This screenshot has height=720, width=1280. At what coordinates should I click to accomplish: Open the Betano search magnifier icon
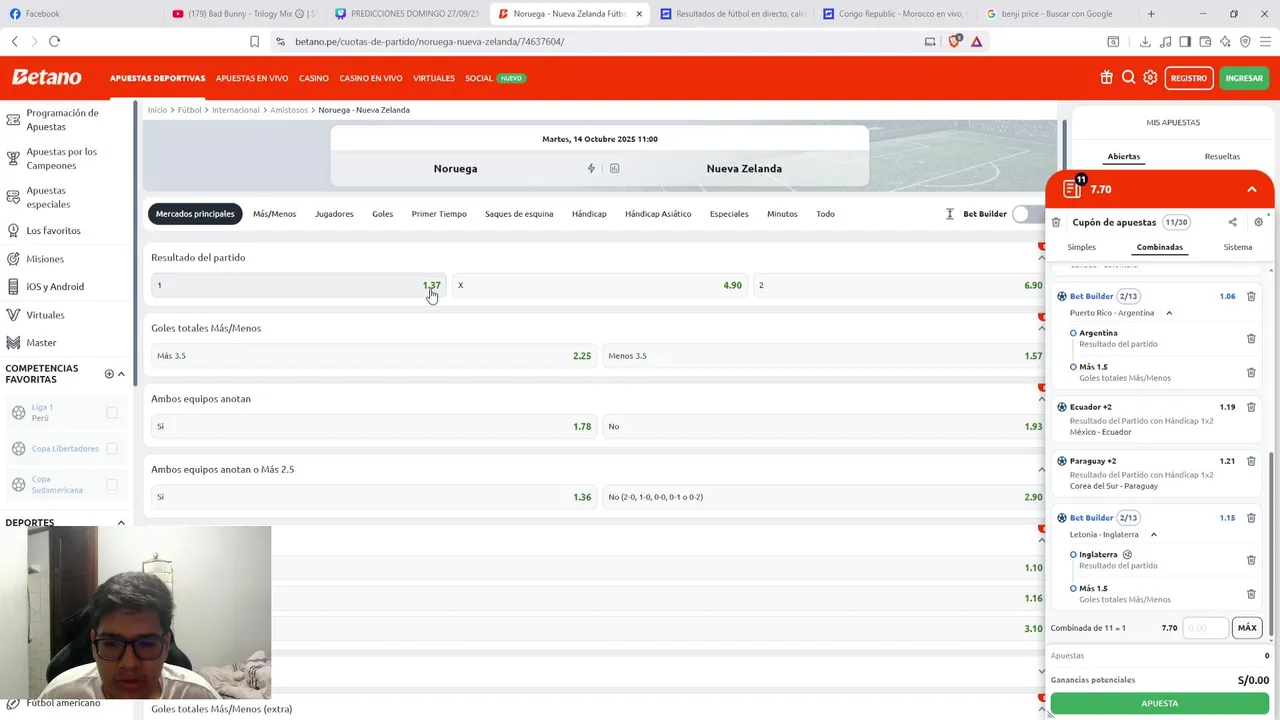tap(1128, 78)
